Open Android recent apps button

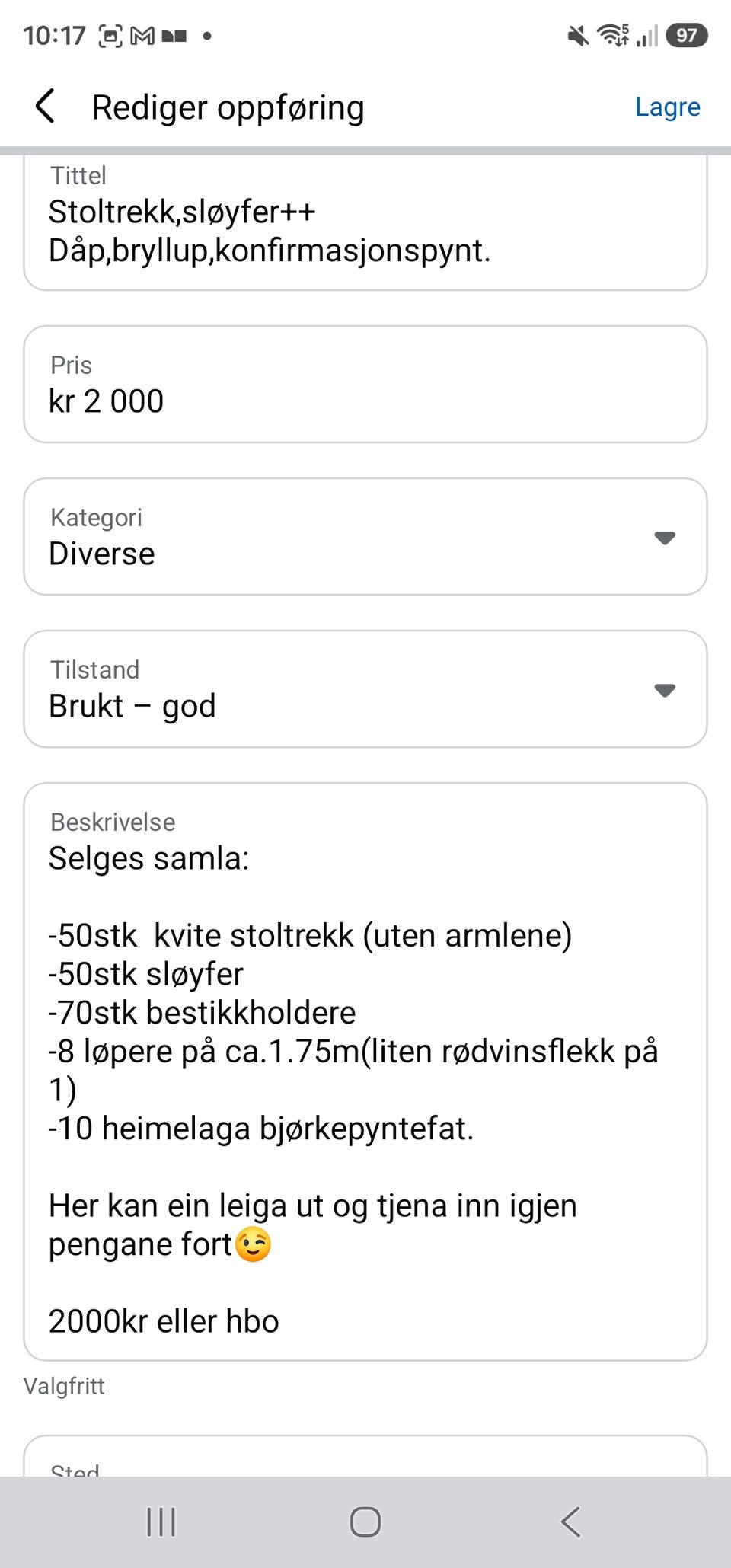[x=161, y=1522]
